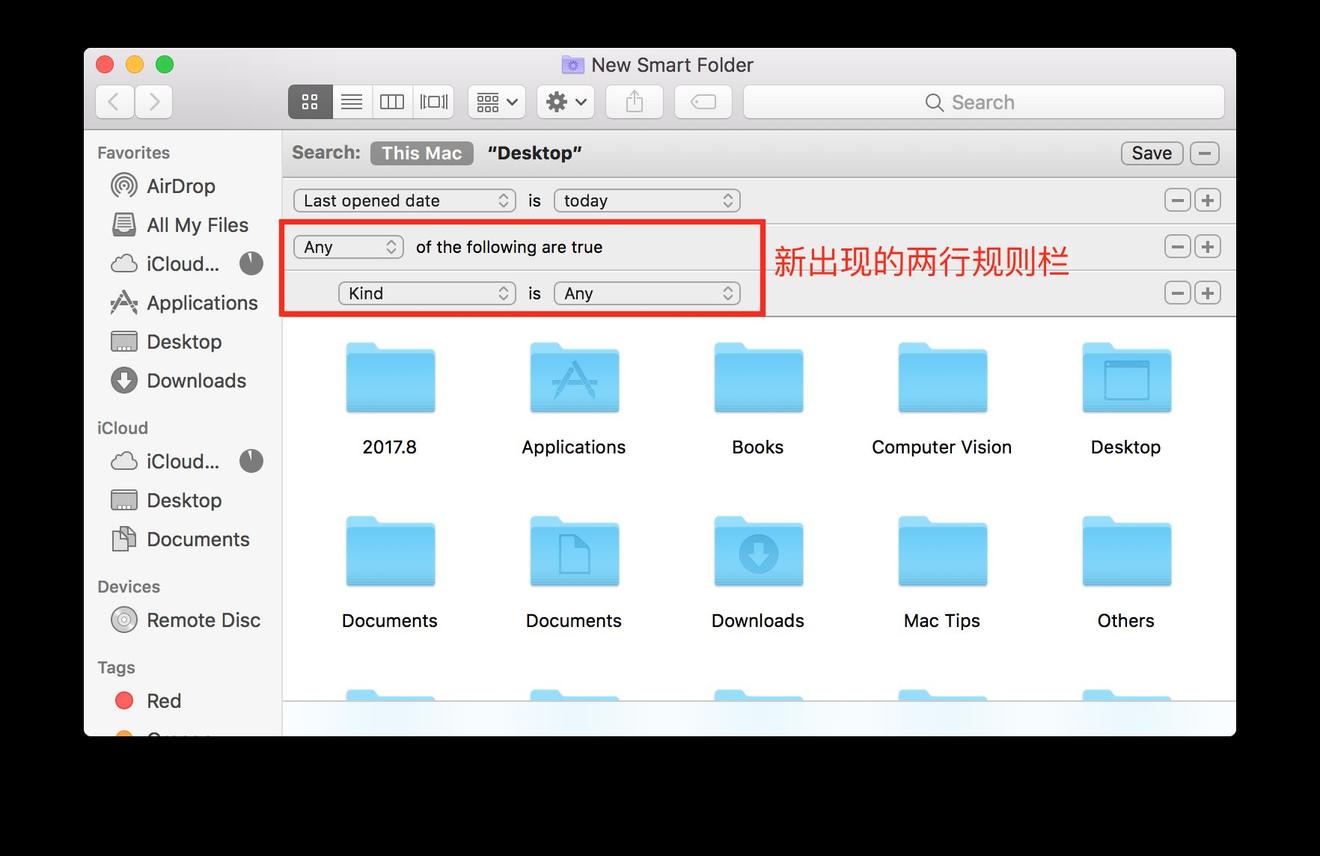Screen dimensions: 1320x856
Task: Add a new search rule with plus button
Action: click(1207, 200)
